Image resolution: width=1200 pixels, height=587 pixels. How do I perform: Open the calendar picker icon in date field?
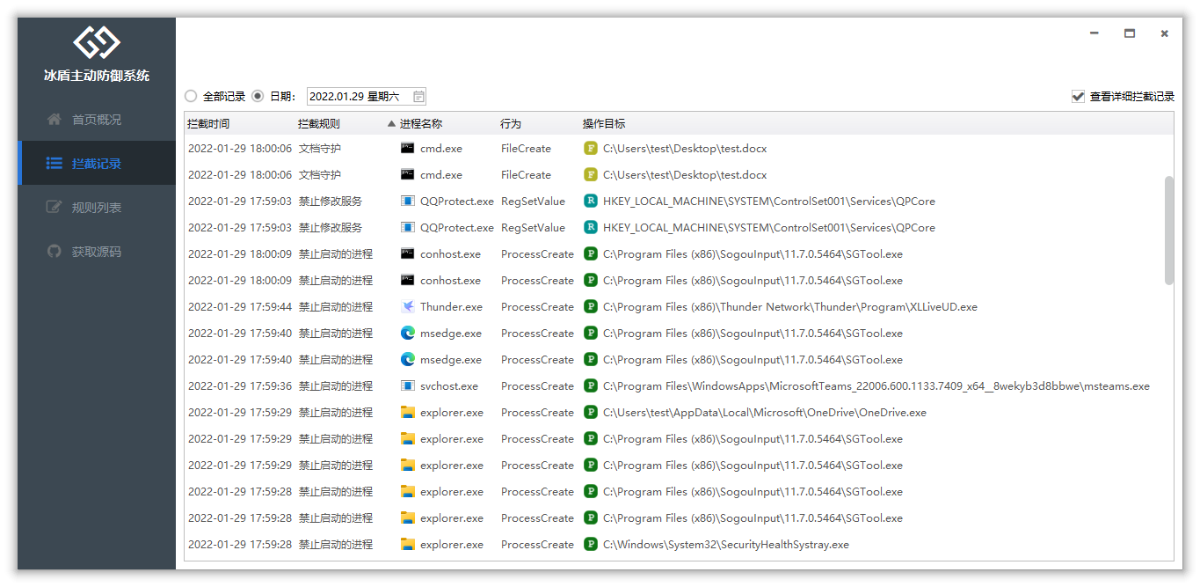click(x=419, y=96)
